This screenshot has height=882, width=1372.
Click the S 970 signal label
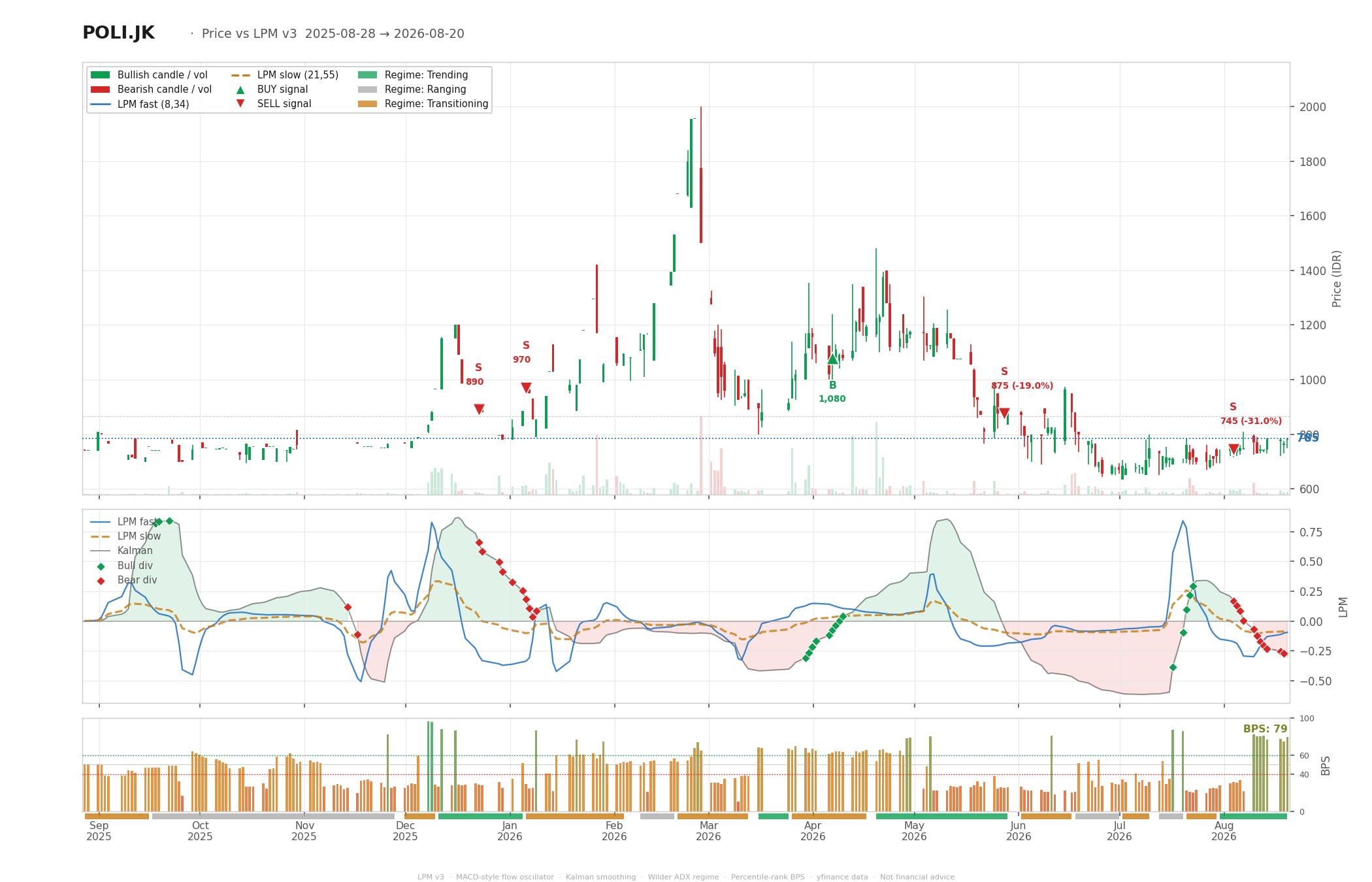point(522,352)
